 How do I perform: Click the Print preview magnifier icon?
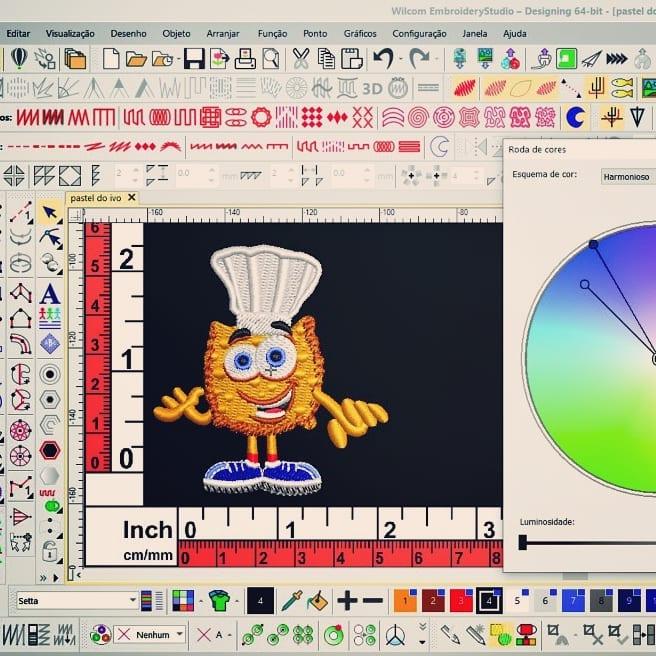click(x=271, y=59)
